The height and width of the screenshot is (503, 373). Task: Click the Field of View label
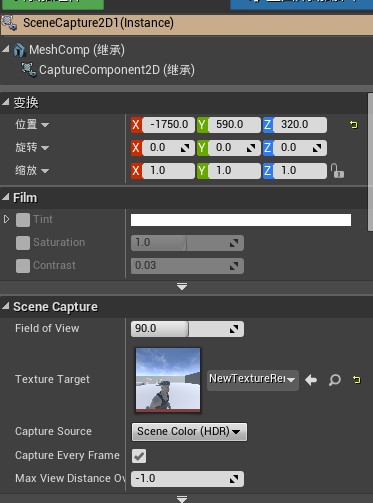click(x=47, y=329)
